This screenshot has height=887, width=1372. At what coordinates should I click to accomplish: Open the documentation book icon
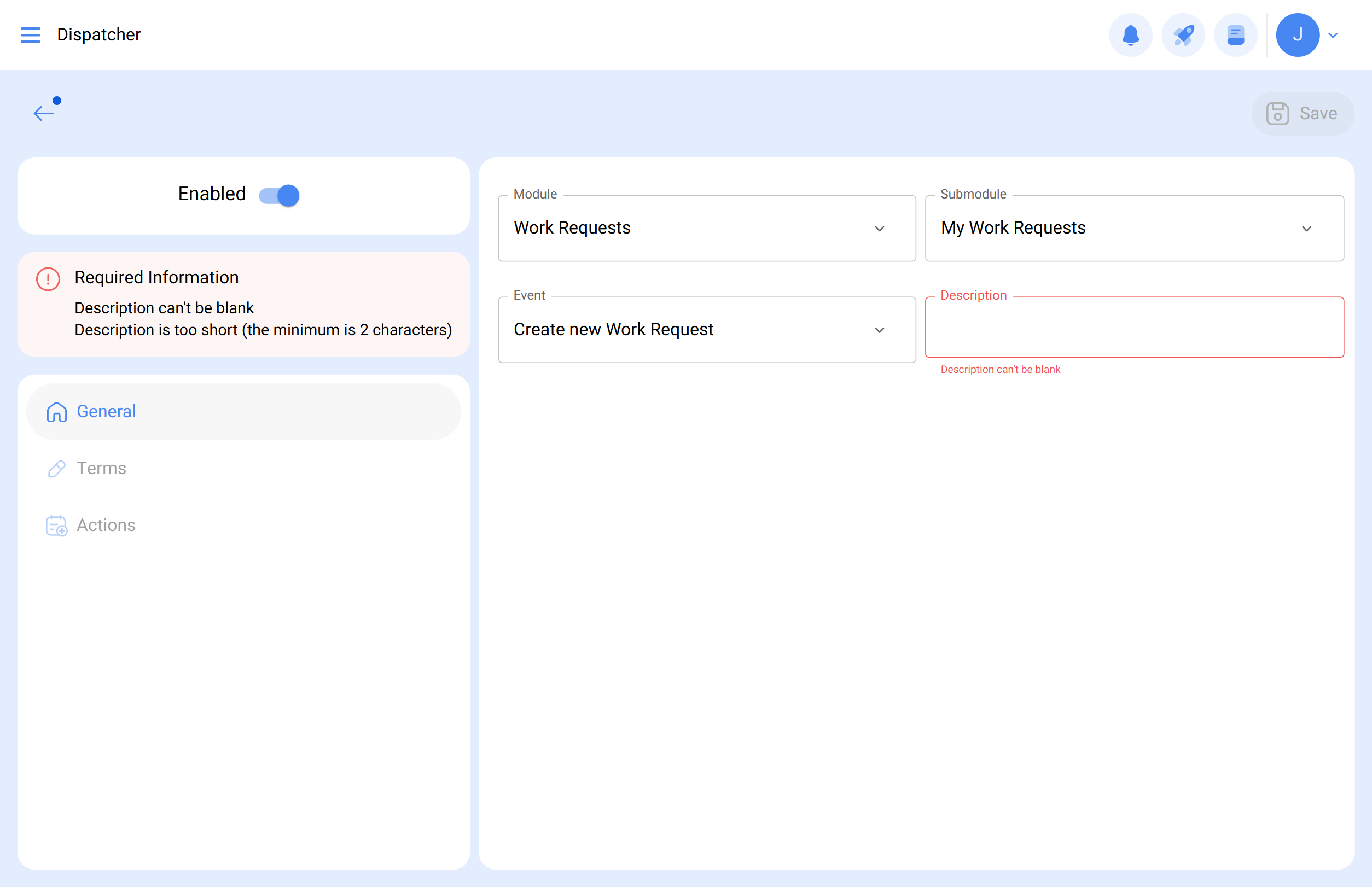[x=1235, y=35]
